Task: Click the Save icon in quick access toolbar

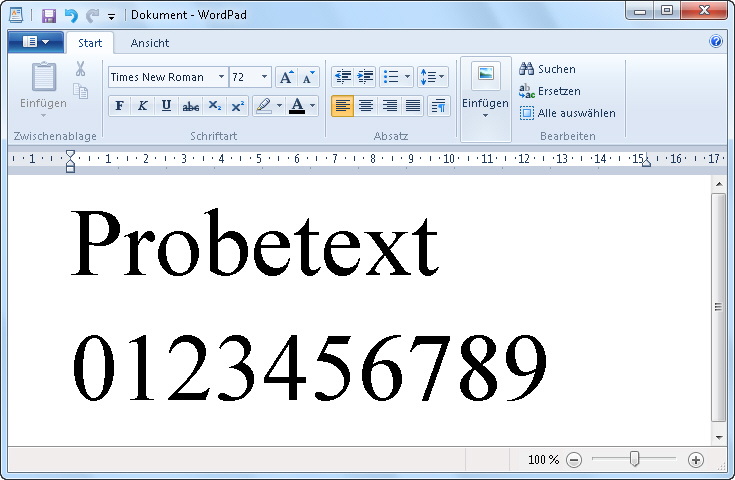Action: click(49, 15)
